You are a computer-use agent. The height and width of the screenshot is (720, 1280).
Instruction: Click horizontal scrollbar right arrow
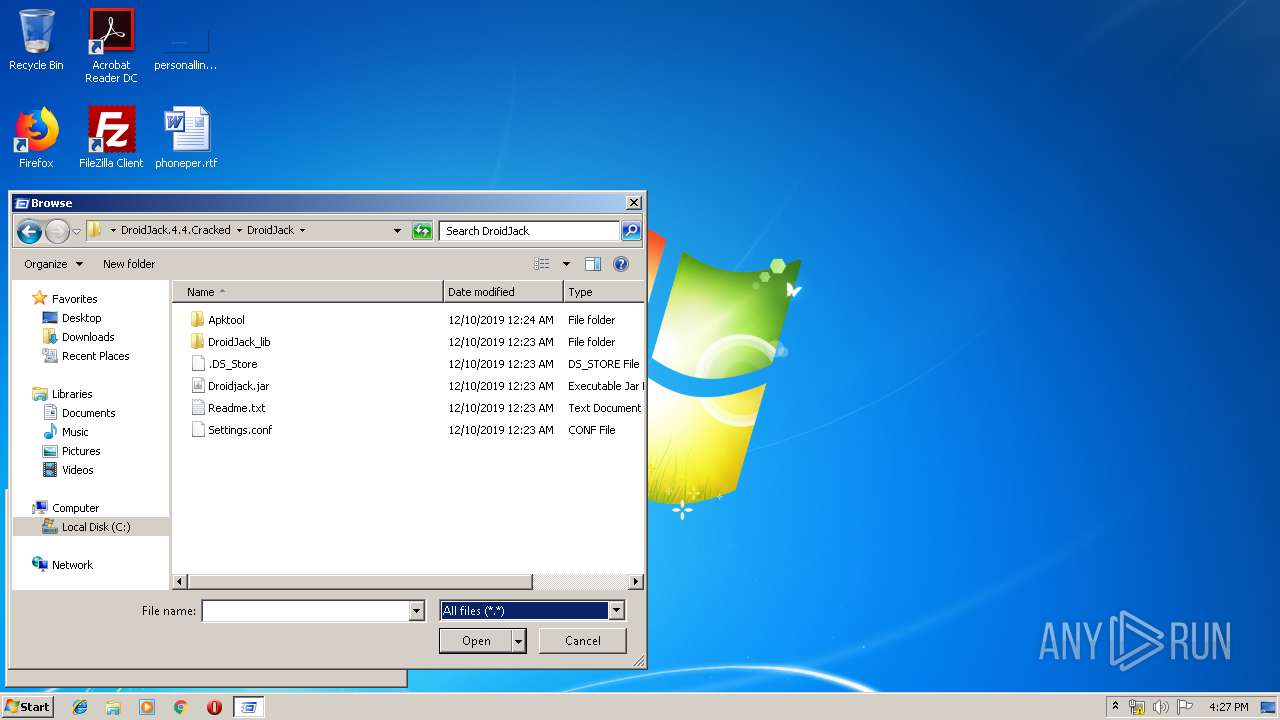tap(636, 581)
